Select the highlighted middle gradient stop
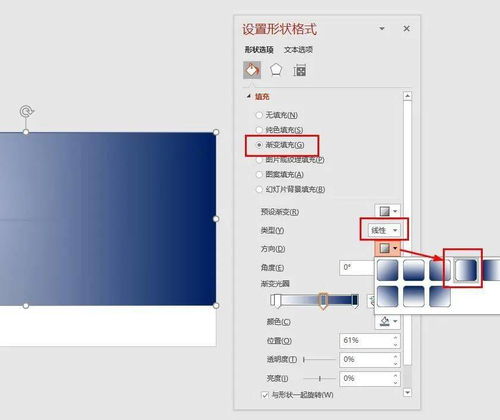 [x=323, y=301]
